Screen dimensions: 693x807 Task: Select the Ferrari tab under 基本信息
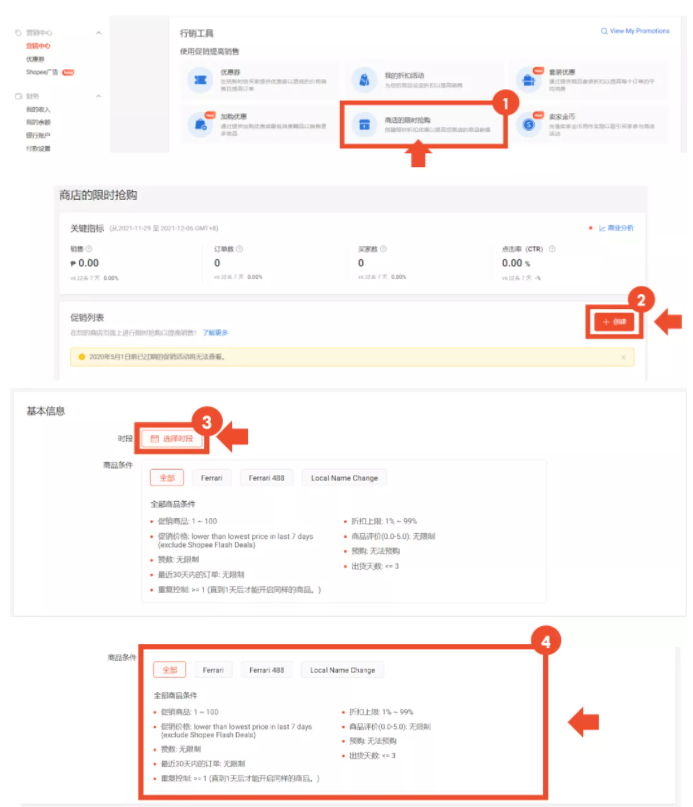coord(212,478)
